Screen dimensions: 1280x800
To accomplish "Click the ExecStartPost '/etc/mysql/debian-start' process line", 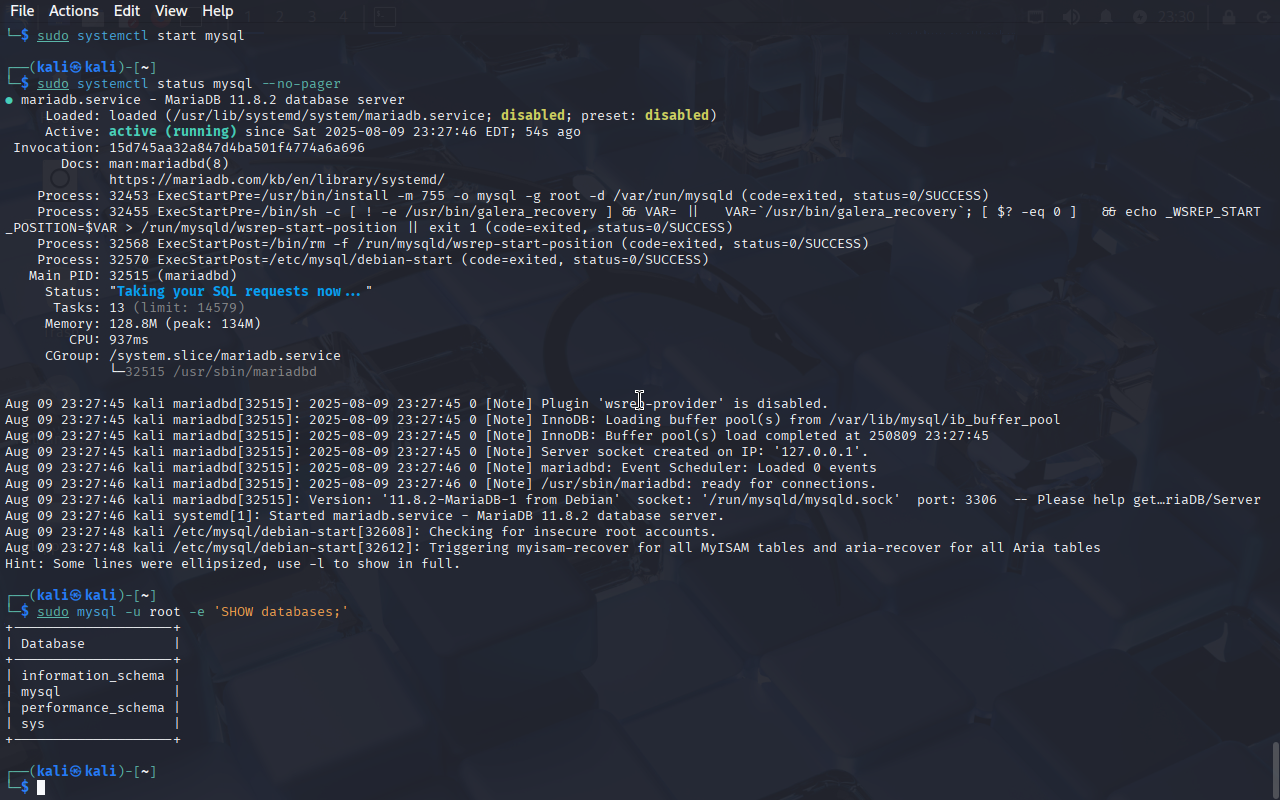I will (x=373, y=260).
